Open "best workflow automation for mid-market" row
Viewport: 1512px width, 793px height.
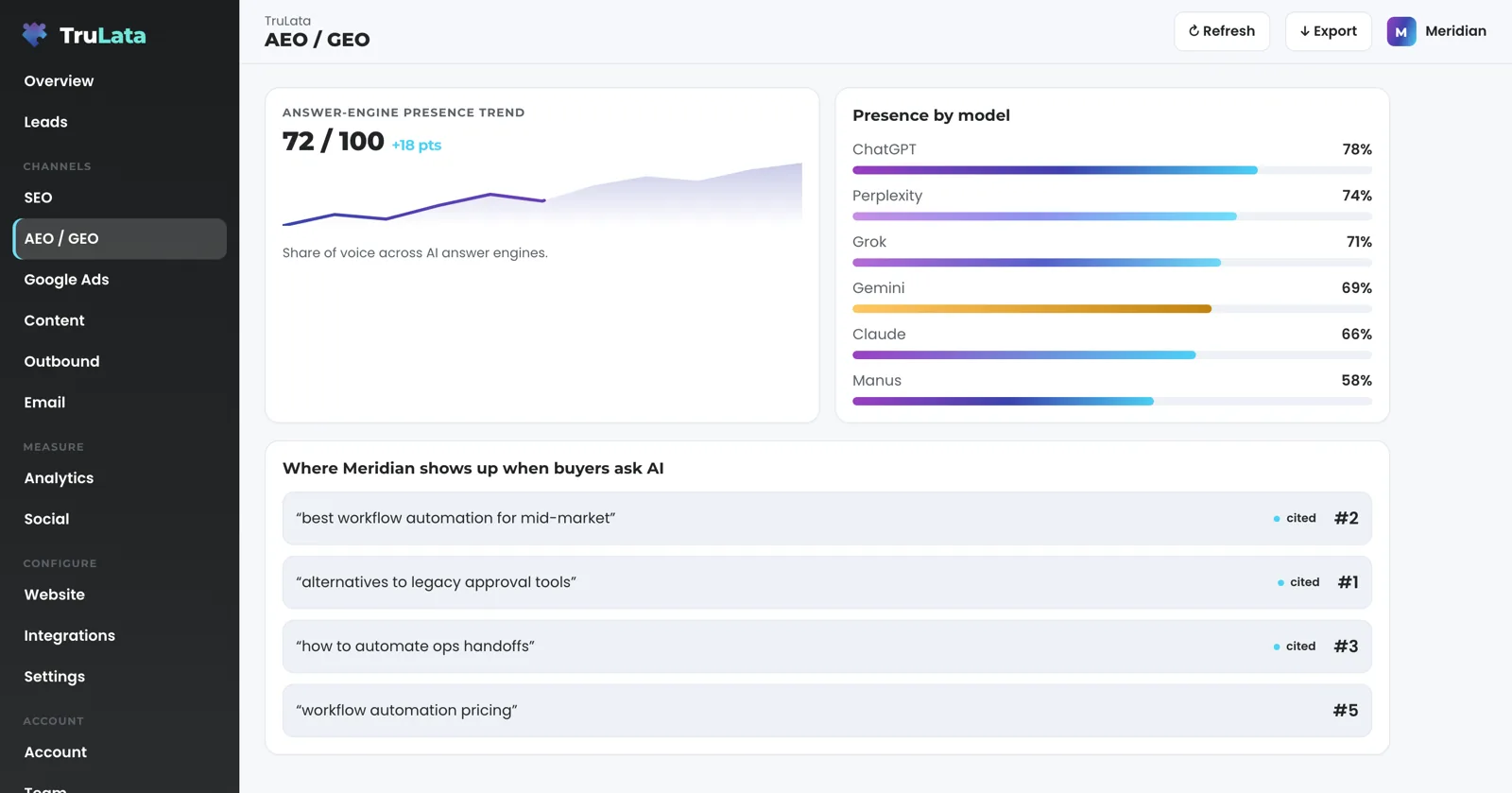point(827,518)
